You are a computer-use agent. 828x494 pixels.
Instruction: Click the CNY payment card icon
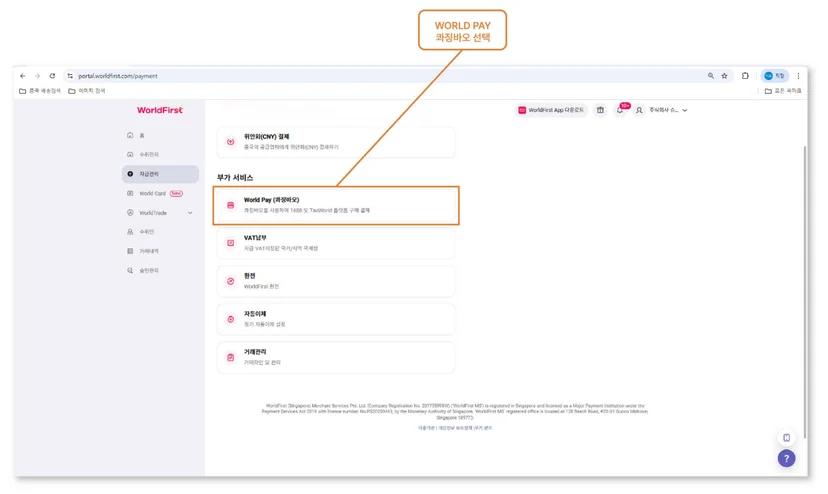tap(231, 142)
